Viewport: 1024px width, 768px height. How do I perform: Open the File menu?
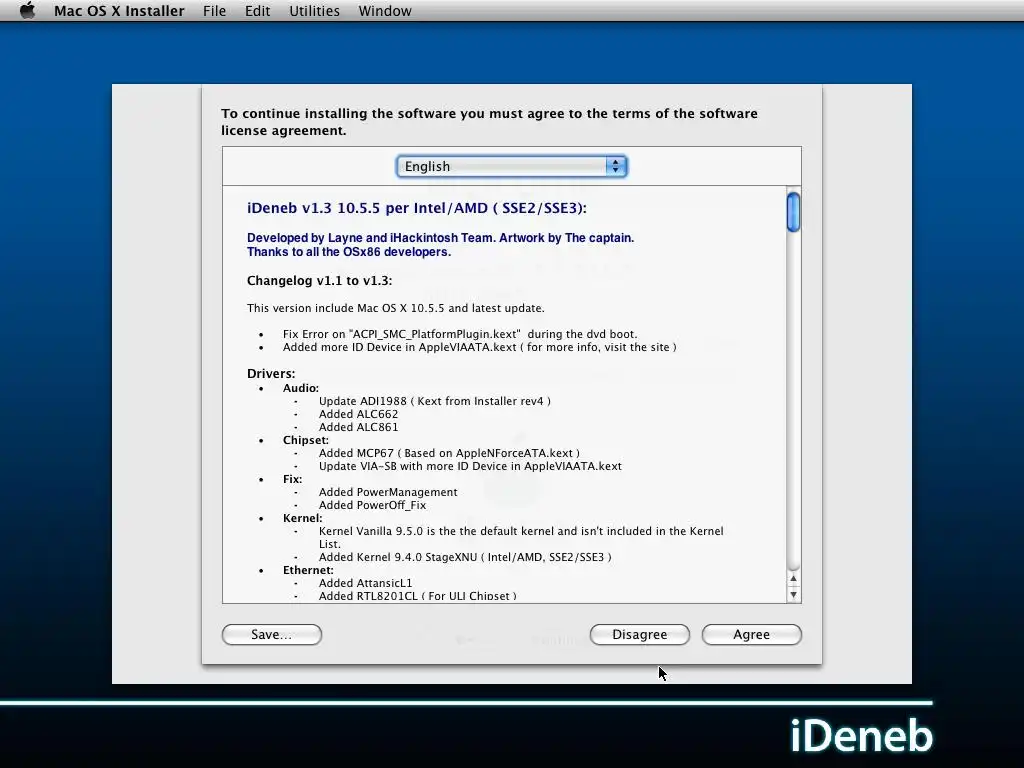(x=214, y=11)
